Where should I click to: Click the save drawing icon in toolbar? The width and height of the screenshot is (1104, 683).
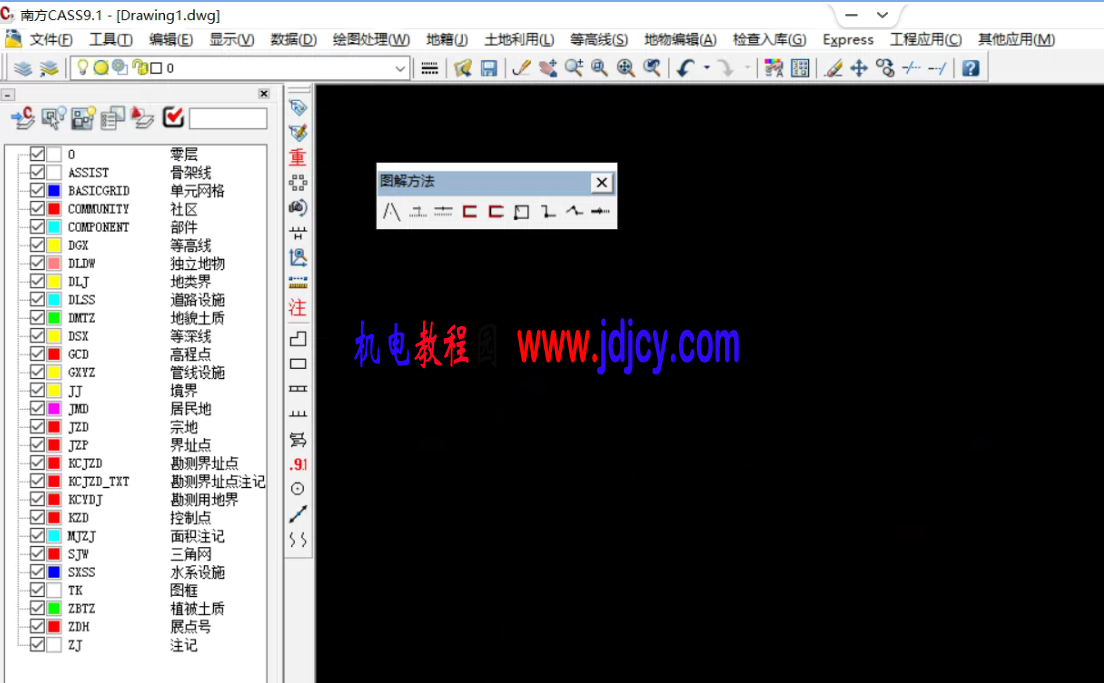[489, 68]
